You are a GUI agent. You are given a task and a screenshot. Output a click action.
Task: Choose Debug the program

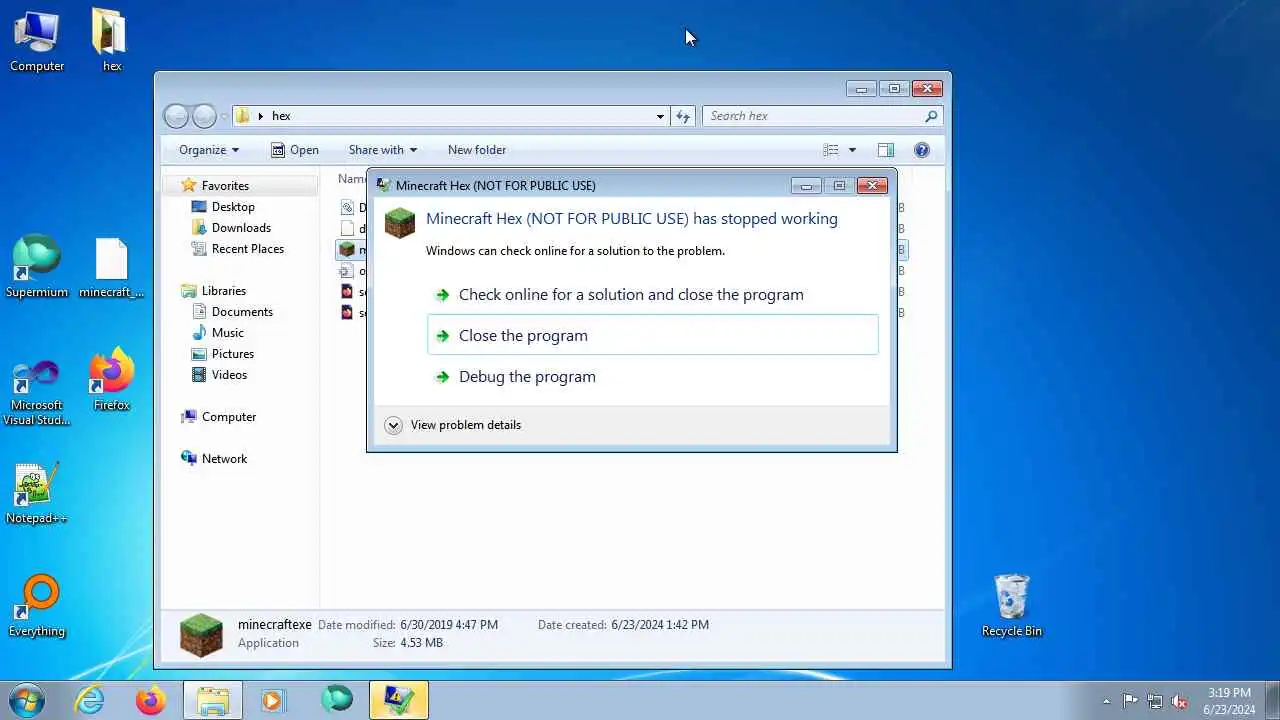652,376
